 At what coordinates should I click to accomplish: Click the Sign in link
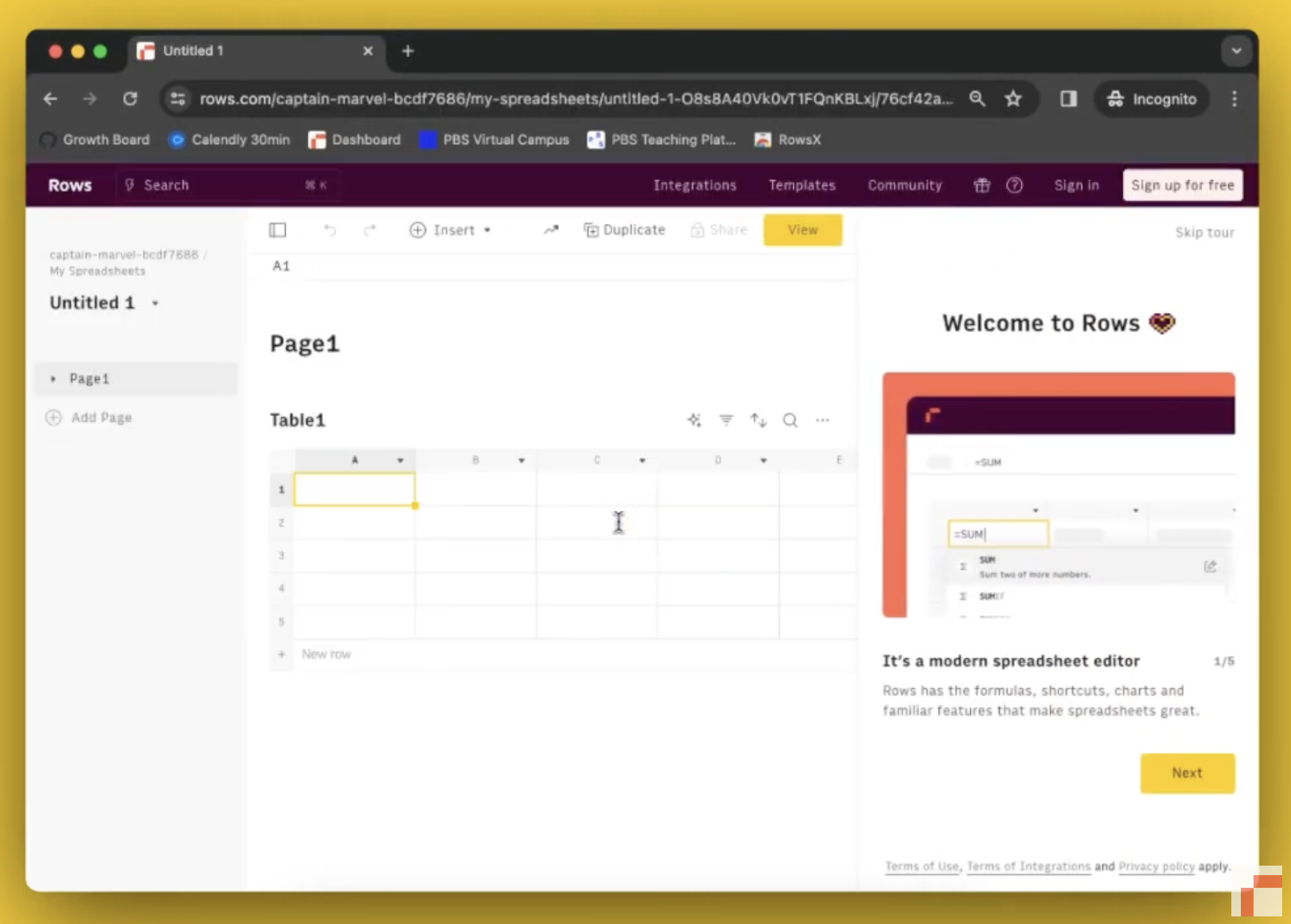click(x=1076, y=185)
